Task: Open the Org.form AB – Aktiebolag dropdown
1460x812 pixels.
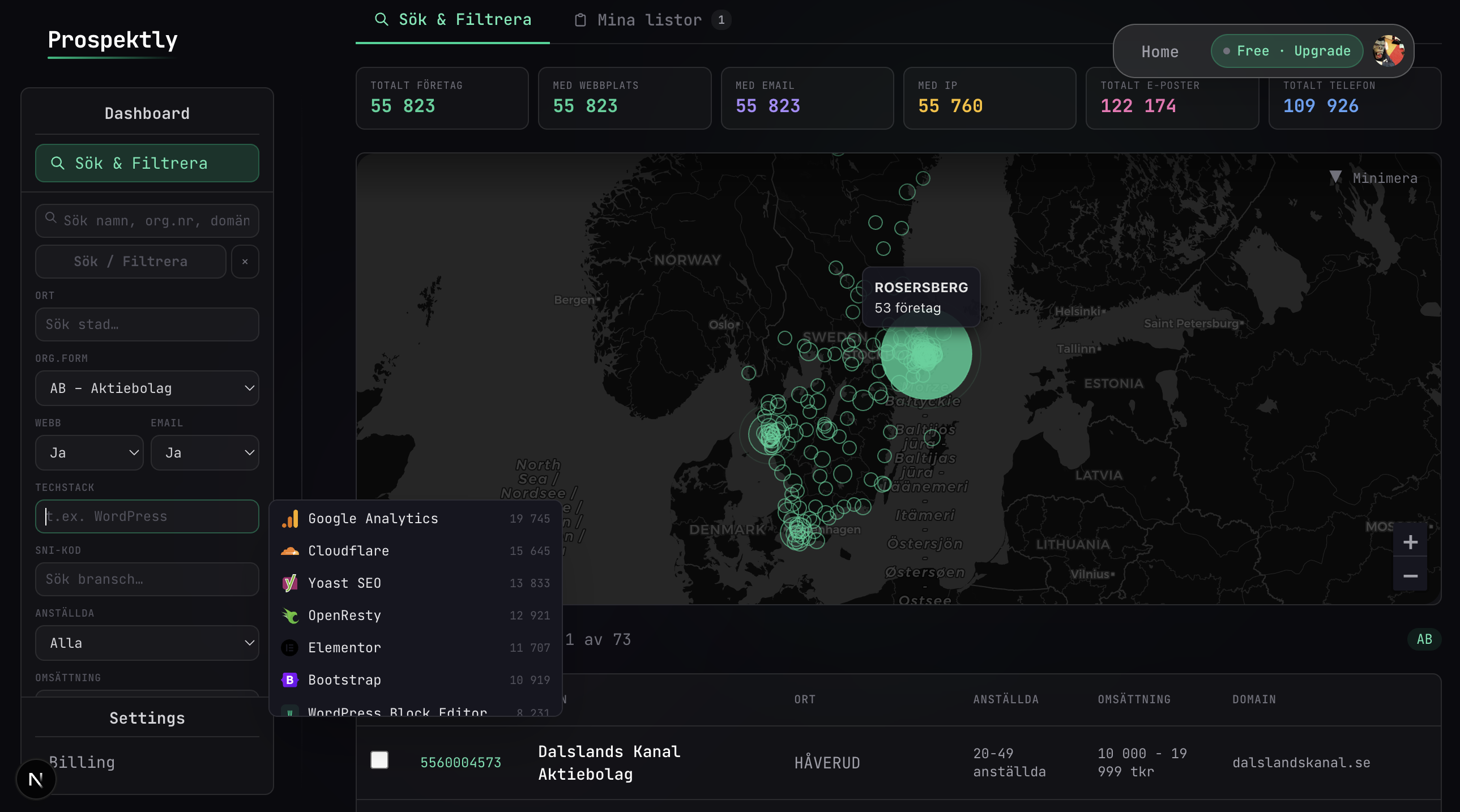Action: (x=147, y=388)
